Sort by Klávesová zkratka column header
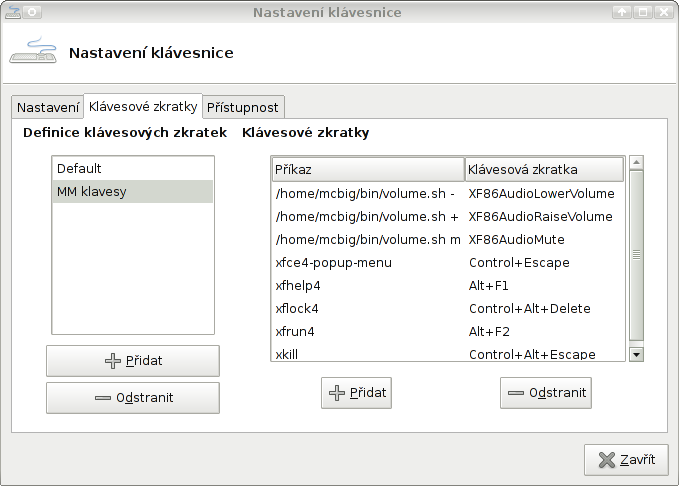Image resolution: width=679 pixels, height=486 pixels. (544, 169)
